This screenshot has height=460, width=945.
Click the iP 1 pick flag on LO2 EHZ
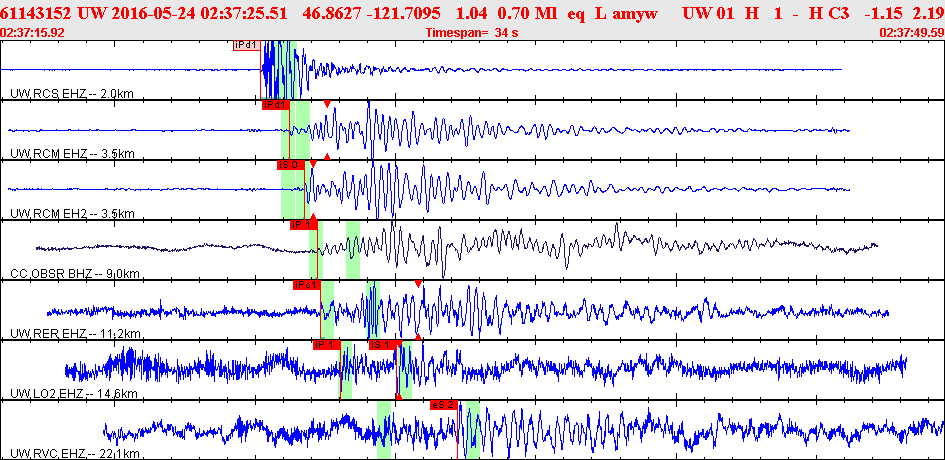[326, 345]
